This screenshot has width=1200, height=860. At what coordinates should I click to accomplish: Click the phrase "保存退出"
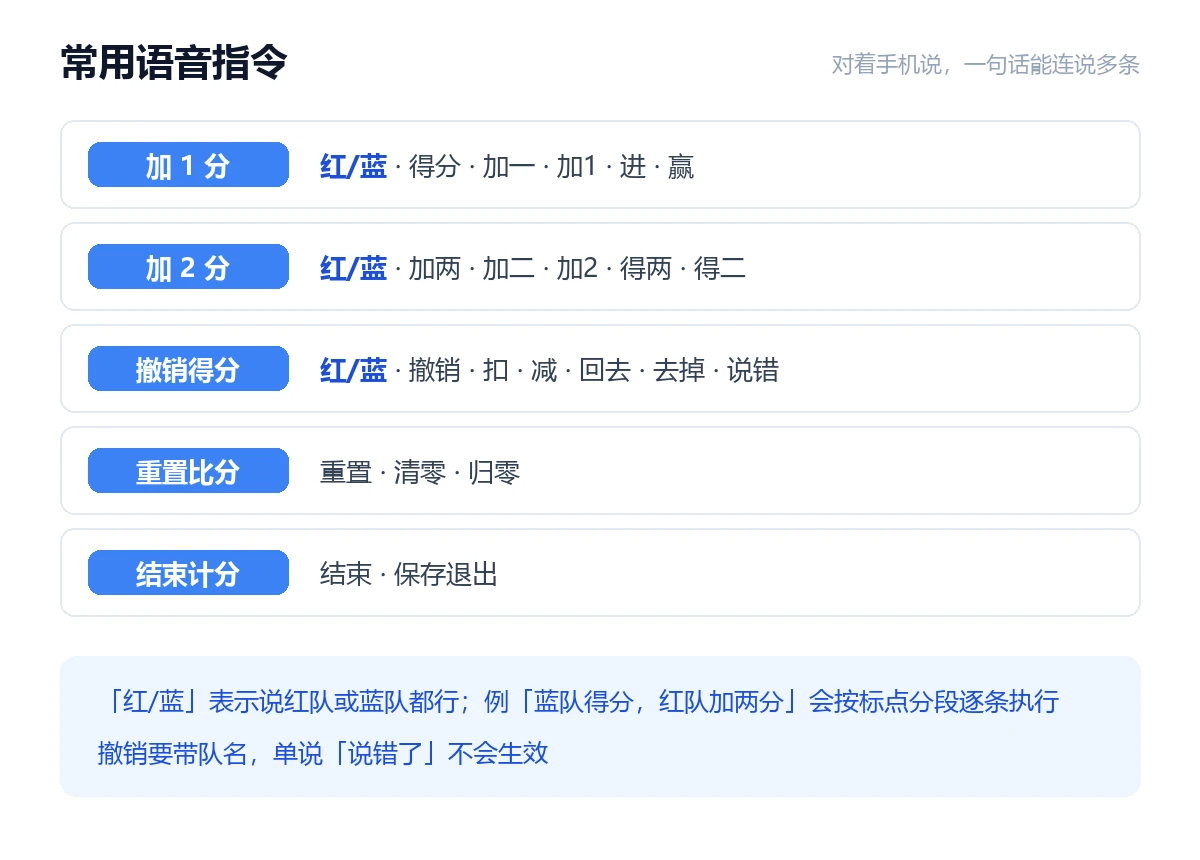[446, 574]
